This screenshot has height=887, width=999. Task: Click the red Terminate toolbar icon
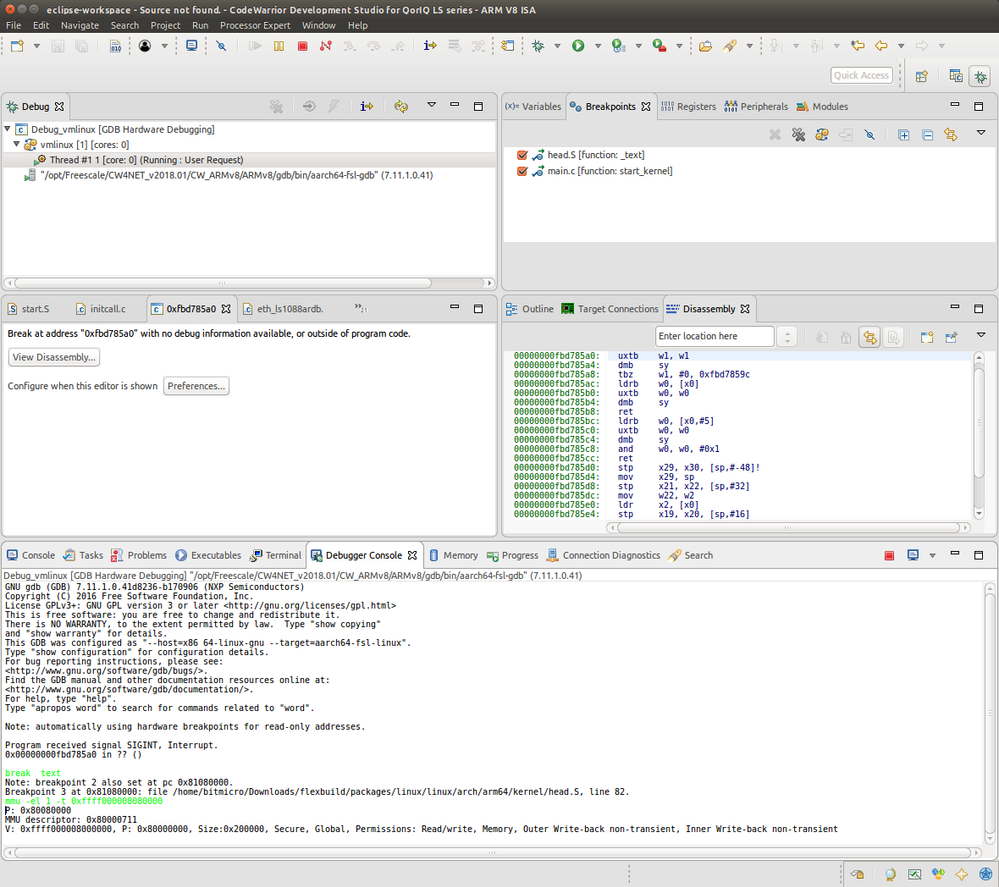[303, 46]
